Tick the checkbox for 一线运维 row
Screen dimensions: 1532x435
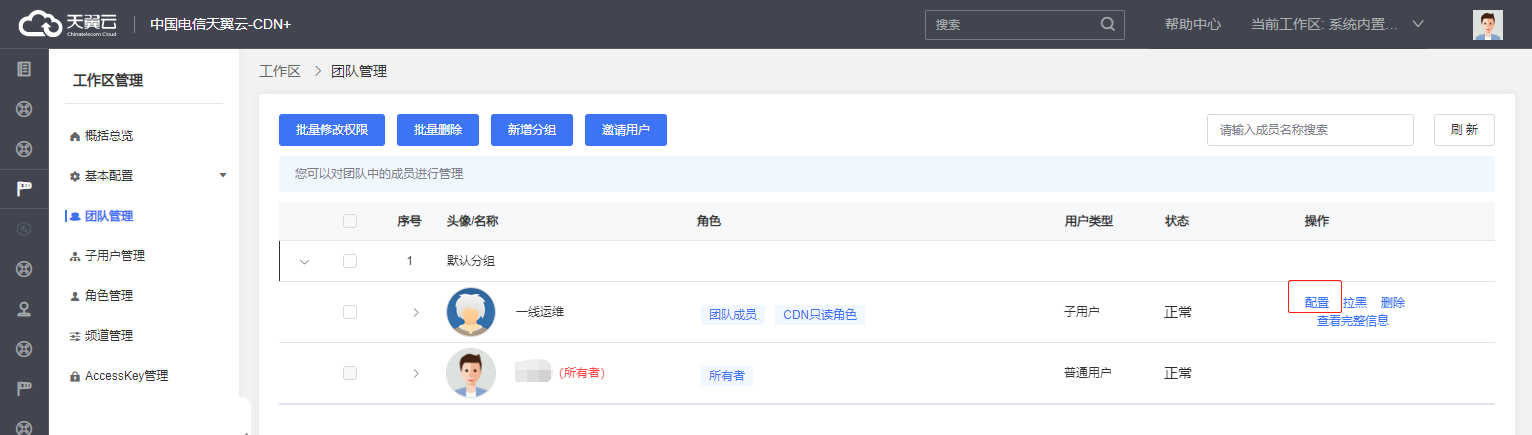350,312
